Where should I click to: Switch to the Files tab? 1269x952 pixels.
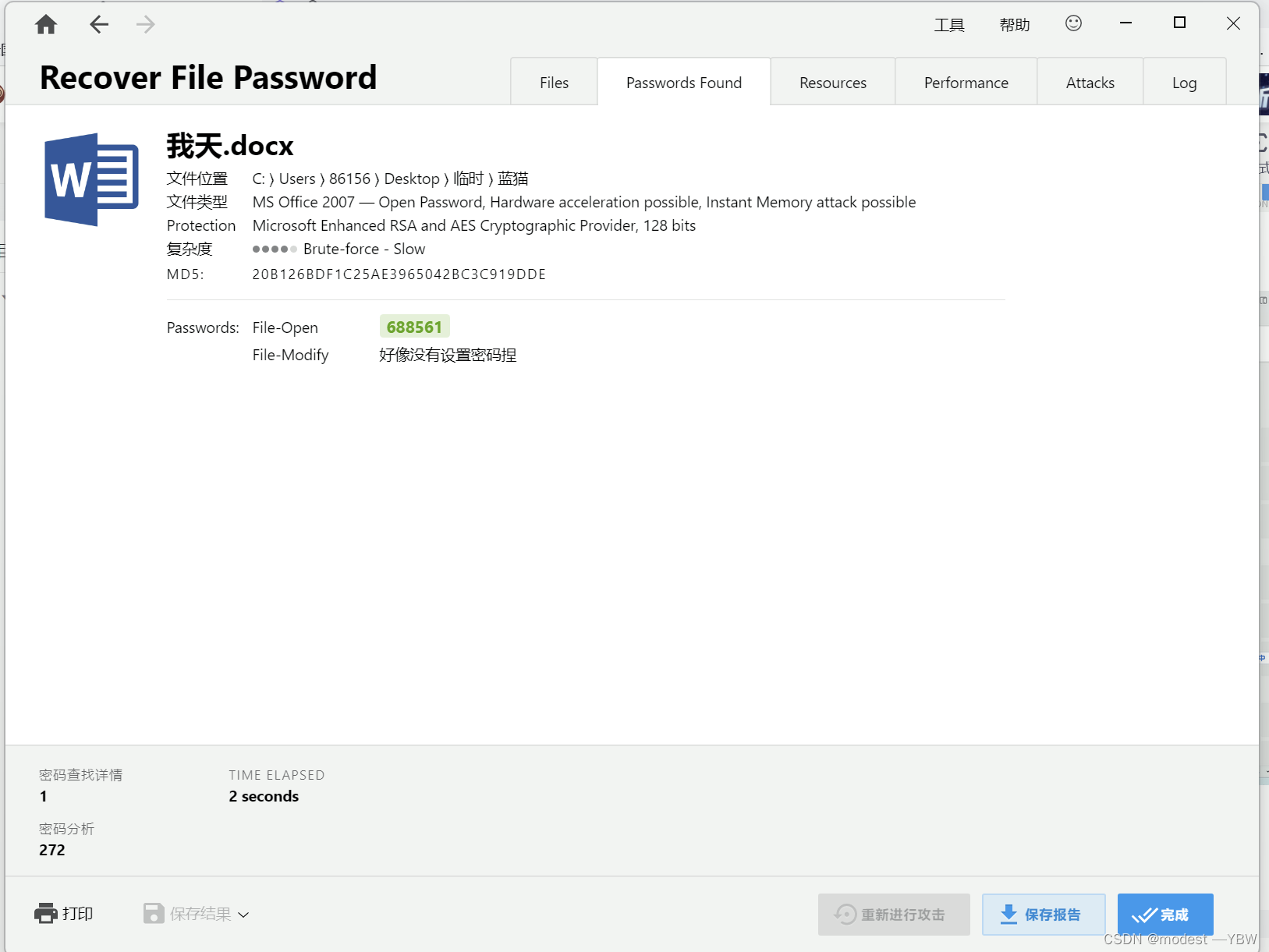click(x=554, y=82)
